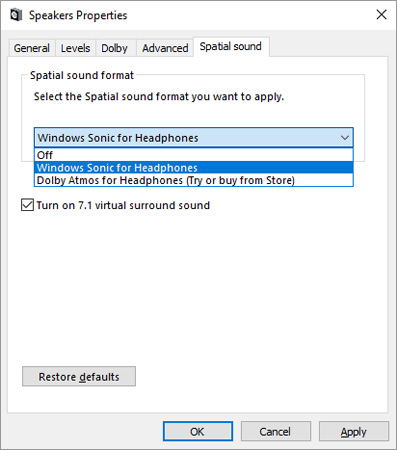Screen dimensions: 397x450
Task: Open the Levels tab
Action: pyautogui.click(x=75, y=48)
